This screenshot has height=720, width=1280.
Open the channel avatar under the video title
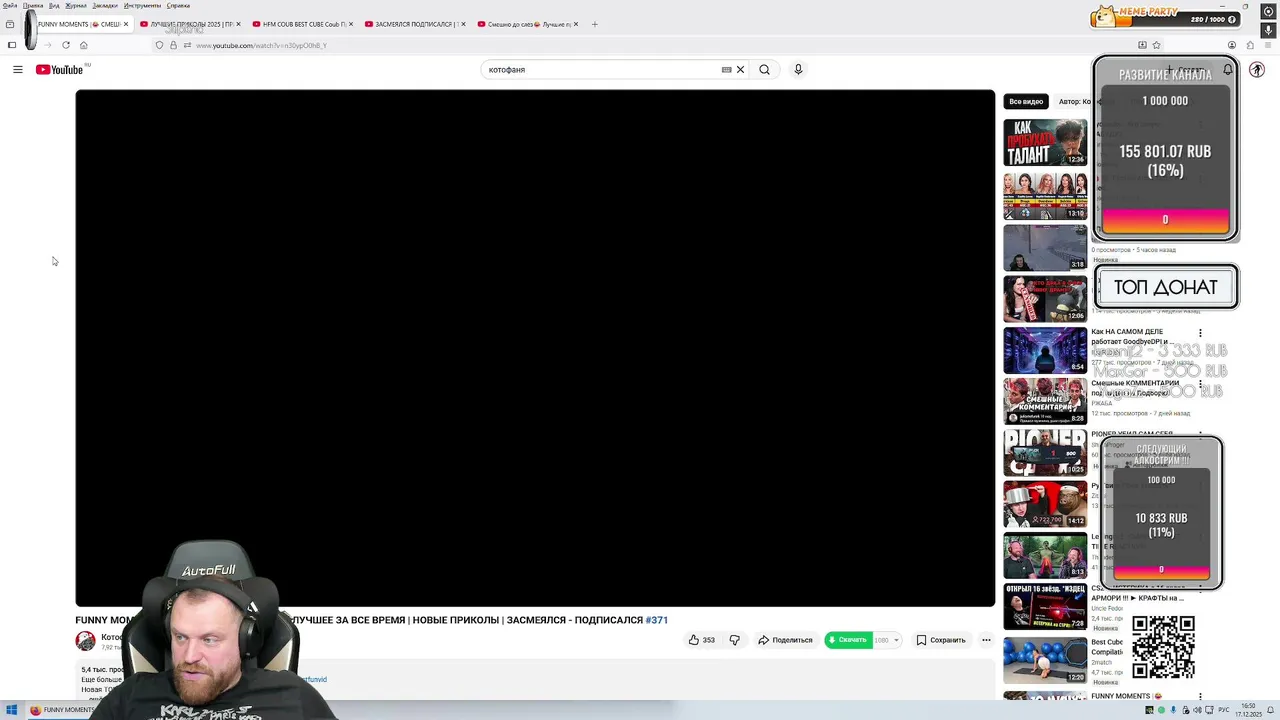(x=86, y=641)
